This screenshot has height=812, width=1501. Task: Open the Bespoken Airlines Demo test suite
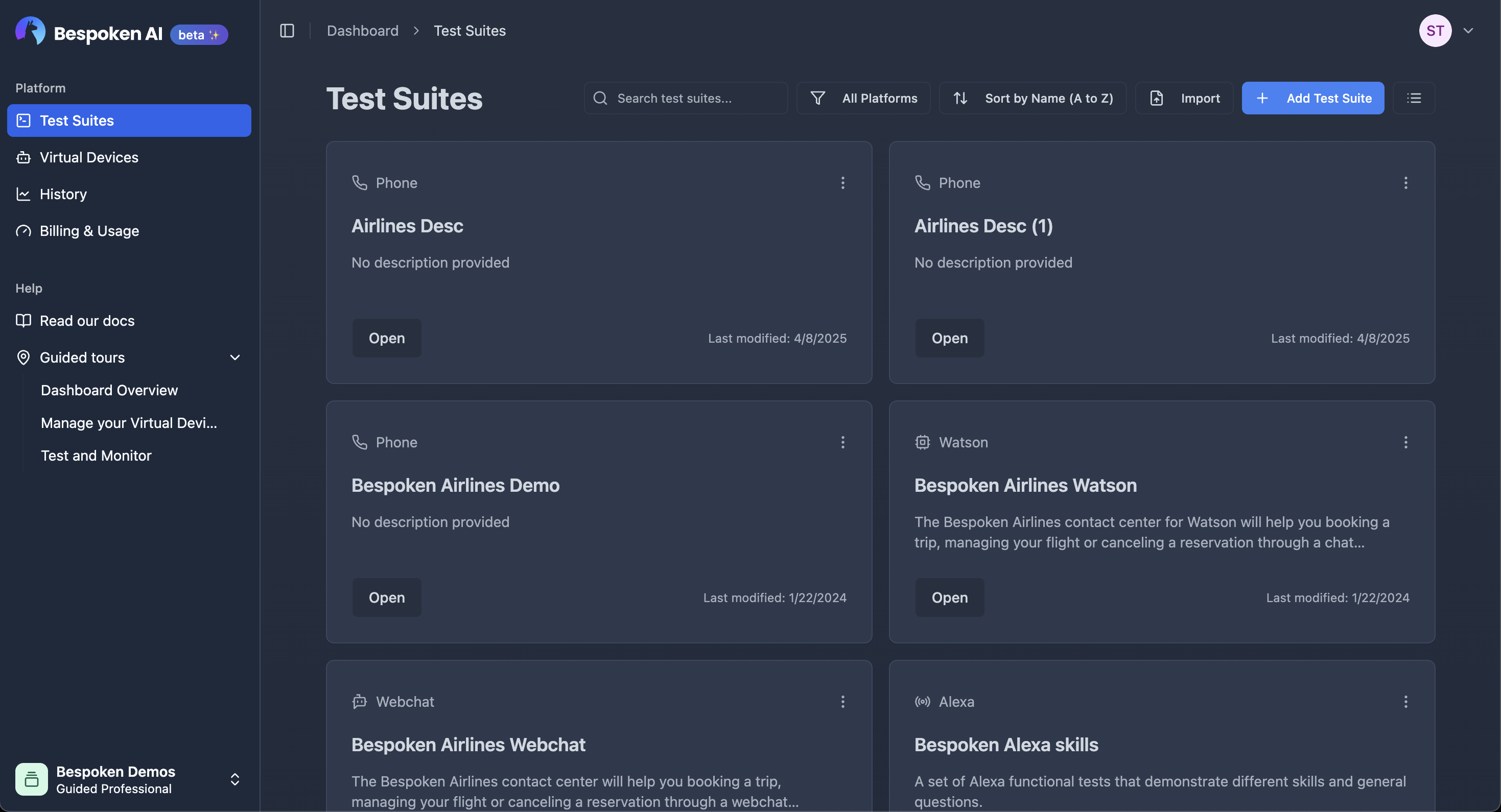pos(386,597)
